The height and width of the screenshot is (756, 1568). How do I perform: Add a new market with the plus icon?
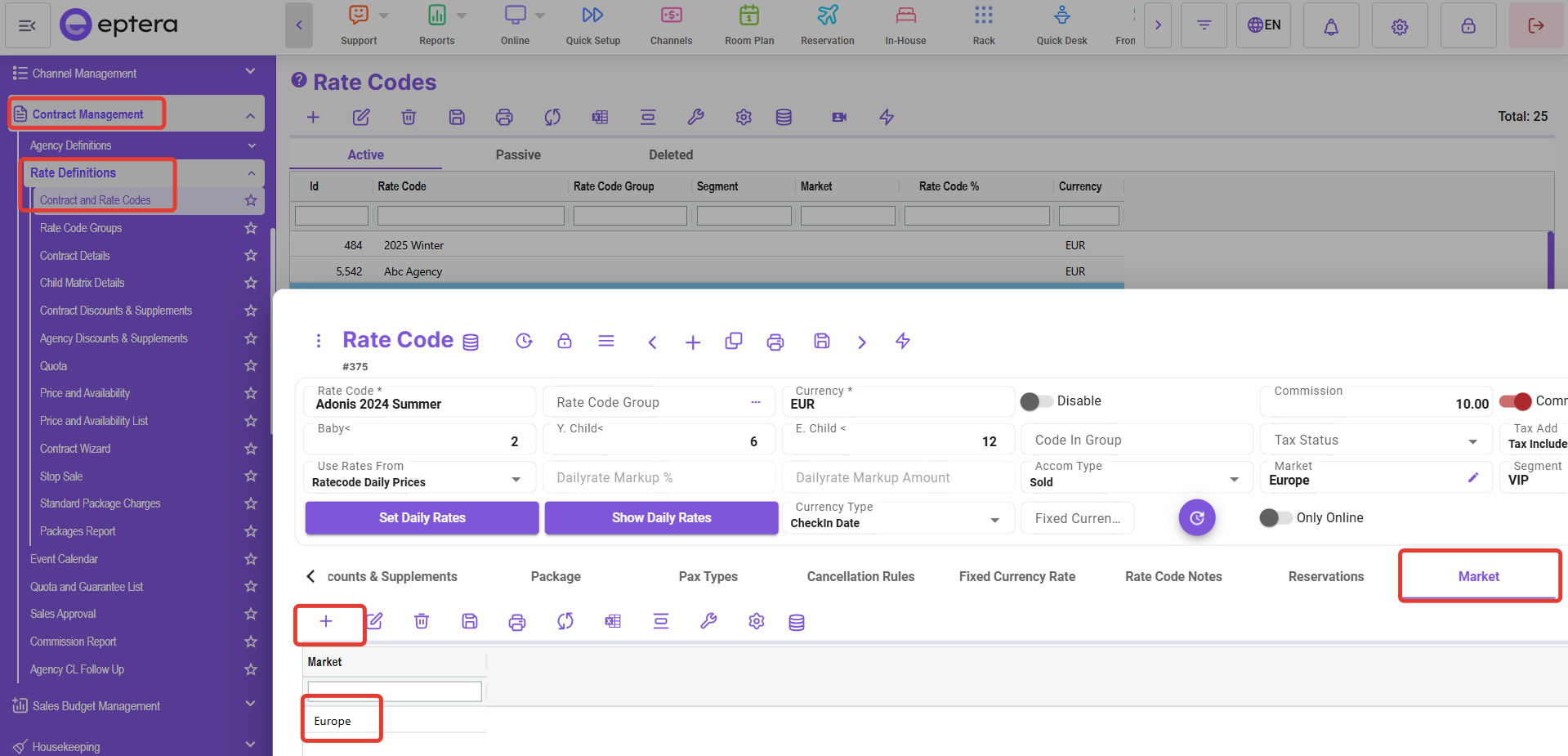[326, 622]
